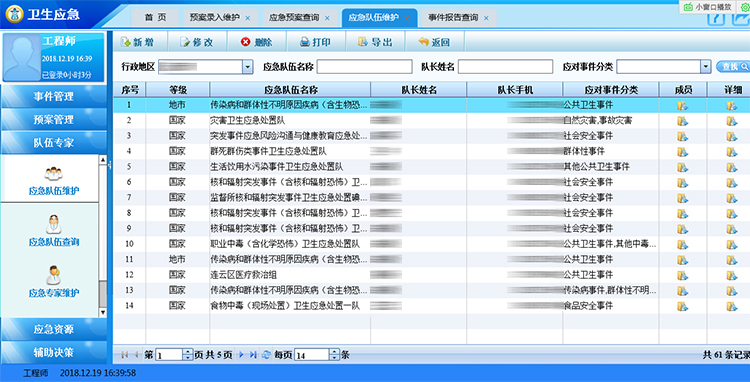Image resolution: width=750 pixels, height=382 pixels.
Task: Select row 连云区医疗救治组
Action: (431, 275)
